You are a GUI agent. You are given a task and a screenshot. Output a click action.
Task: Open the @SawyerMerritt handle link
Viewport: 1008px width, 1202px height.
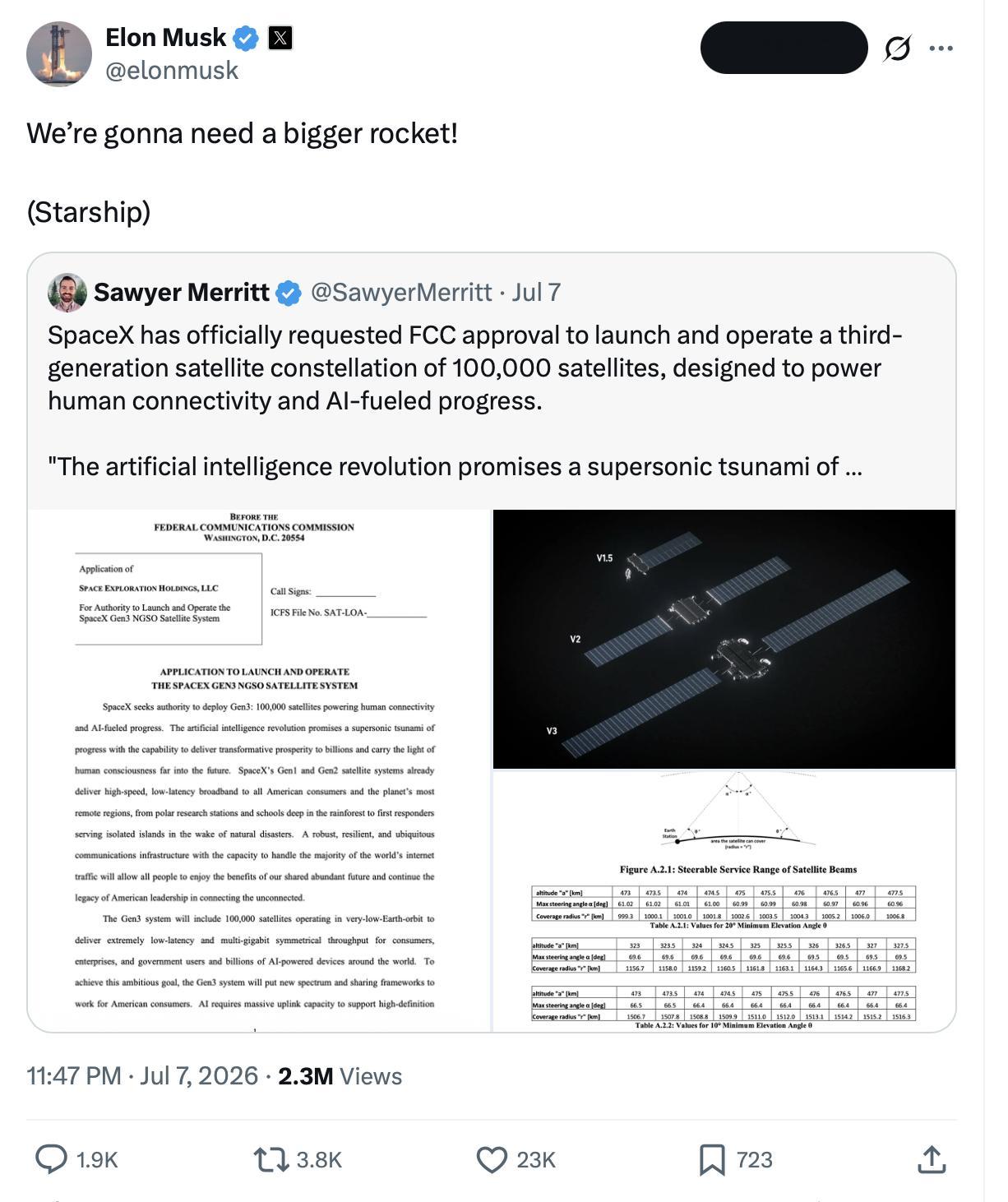point(401,292)
